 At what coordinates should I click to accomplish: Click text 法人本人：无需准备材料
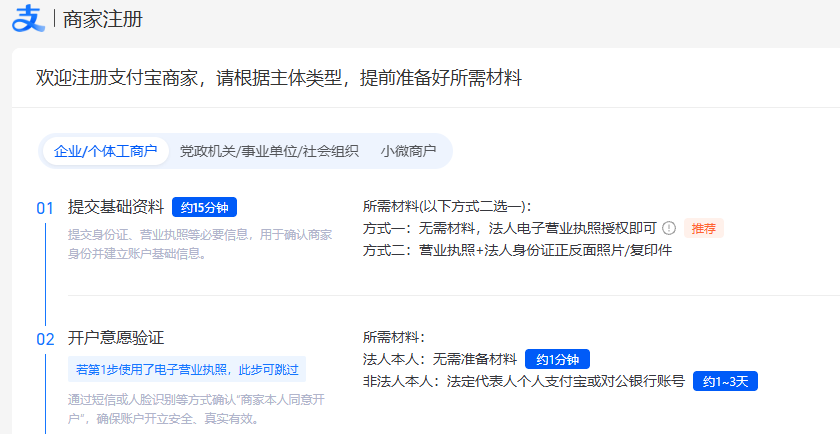[440, 359]
